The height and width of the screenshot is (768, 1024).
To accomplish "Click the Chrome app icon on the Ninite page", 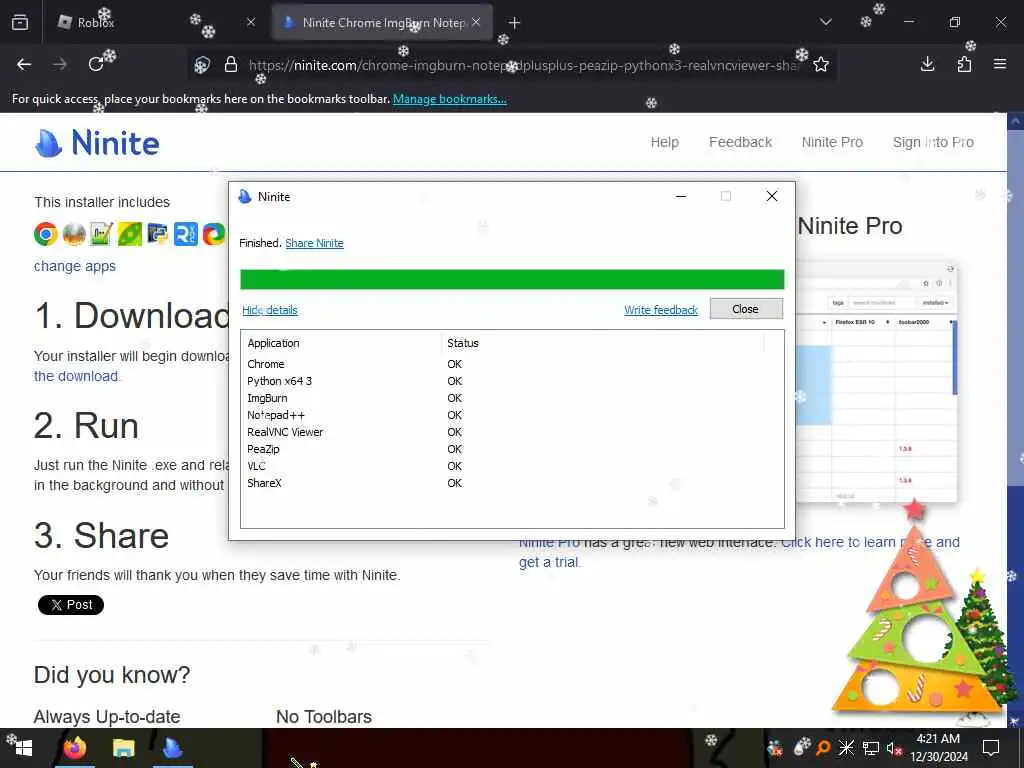I will pos(46,234).
